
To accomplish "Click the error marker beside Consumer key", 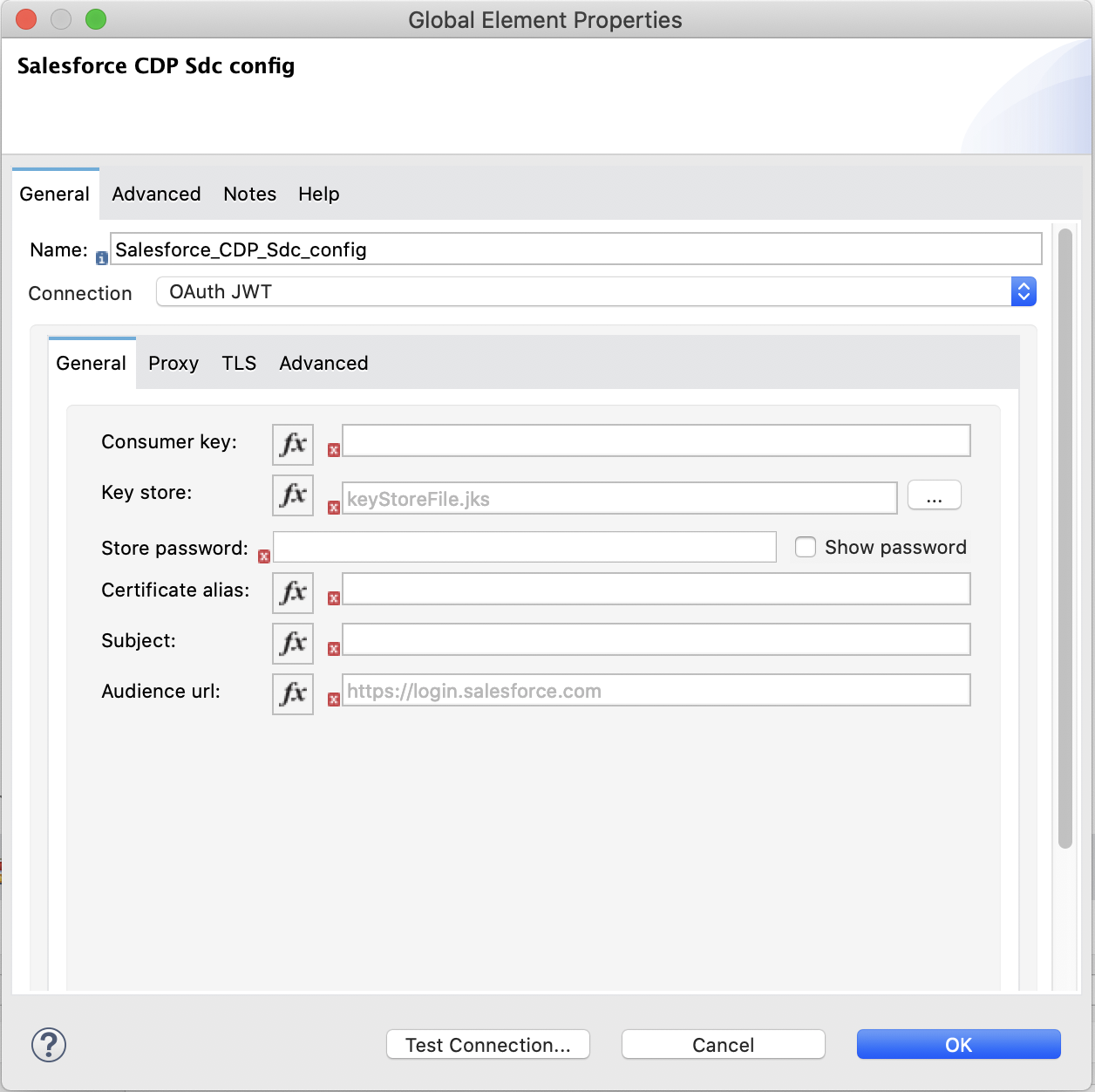I will click(x=334, y=450).
